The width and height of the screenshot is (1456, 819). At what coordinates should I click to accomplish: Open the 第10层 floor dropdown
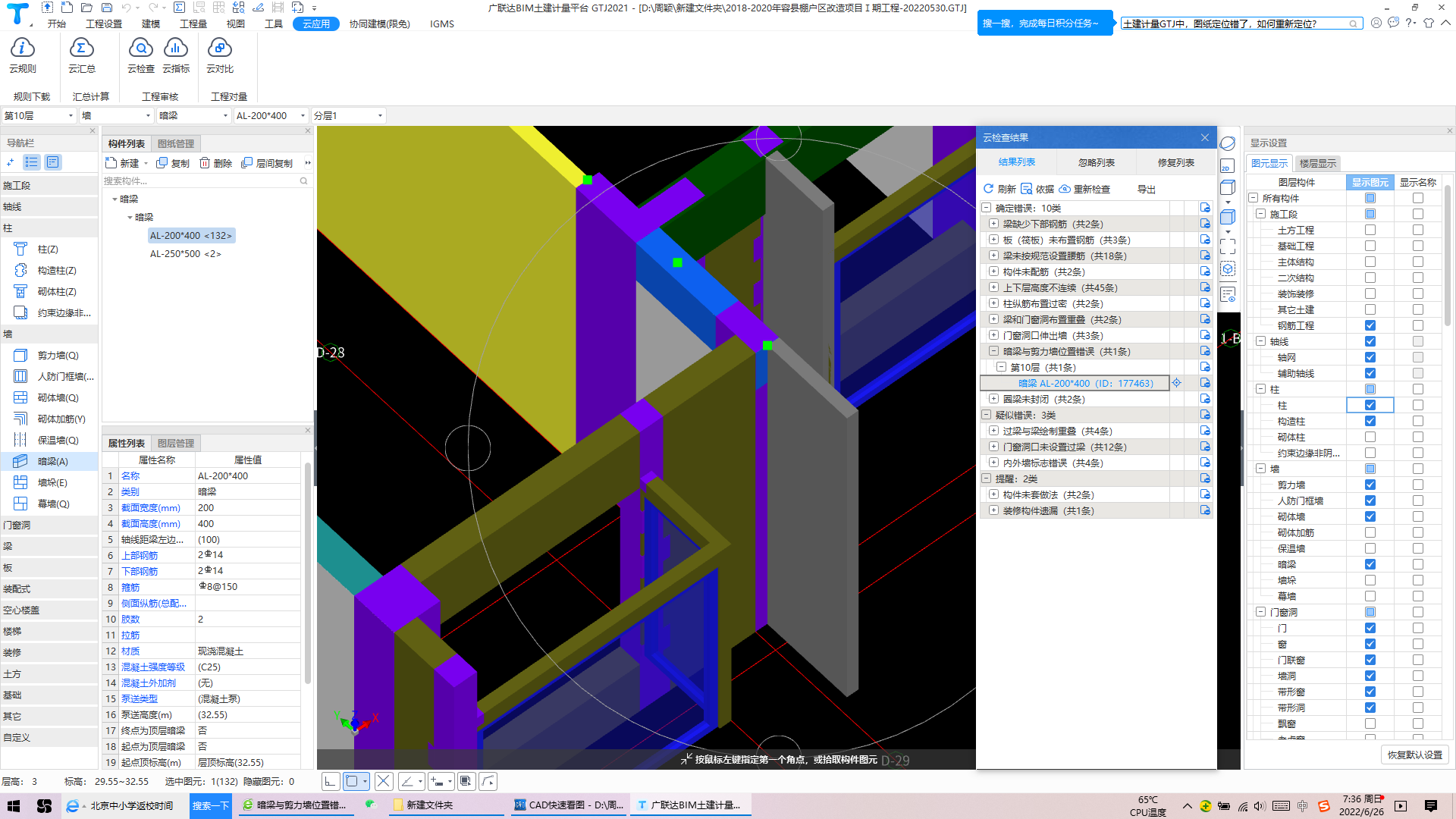click(x=39, y=116)
